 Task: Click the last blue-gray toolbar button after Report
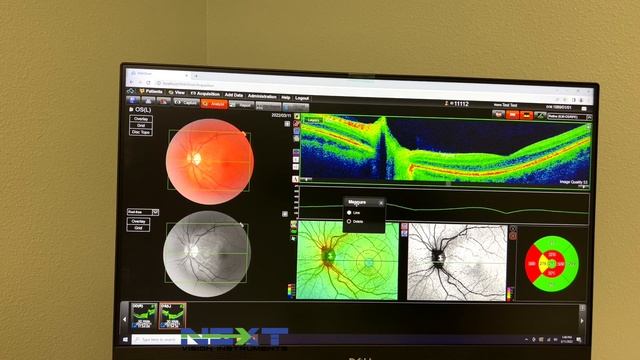click(x=296, y=107)
